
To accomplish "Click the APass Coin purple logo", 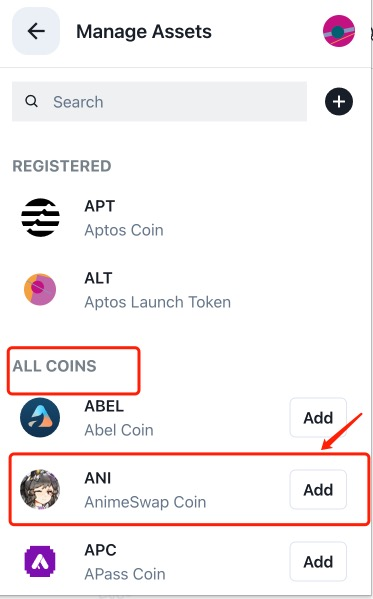I will coord(40,561).
